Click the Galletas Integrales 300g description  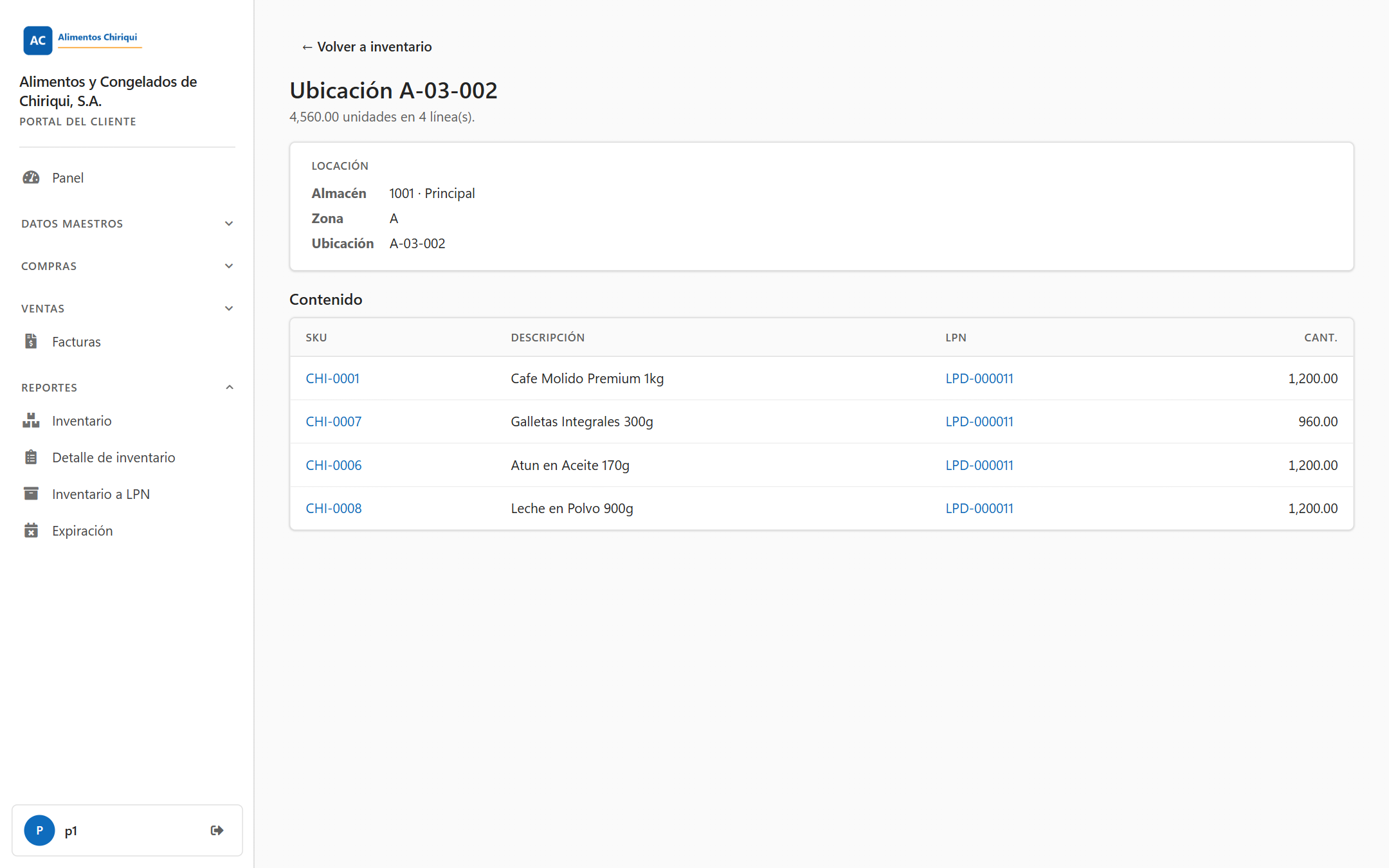click(x=582, y=421)
